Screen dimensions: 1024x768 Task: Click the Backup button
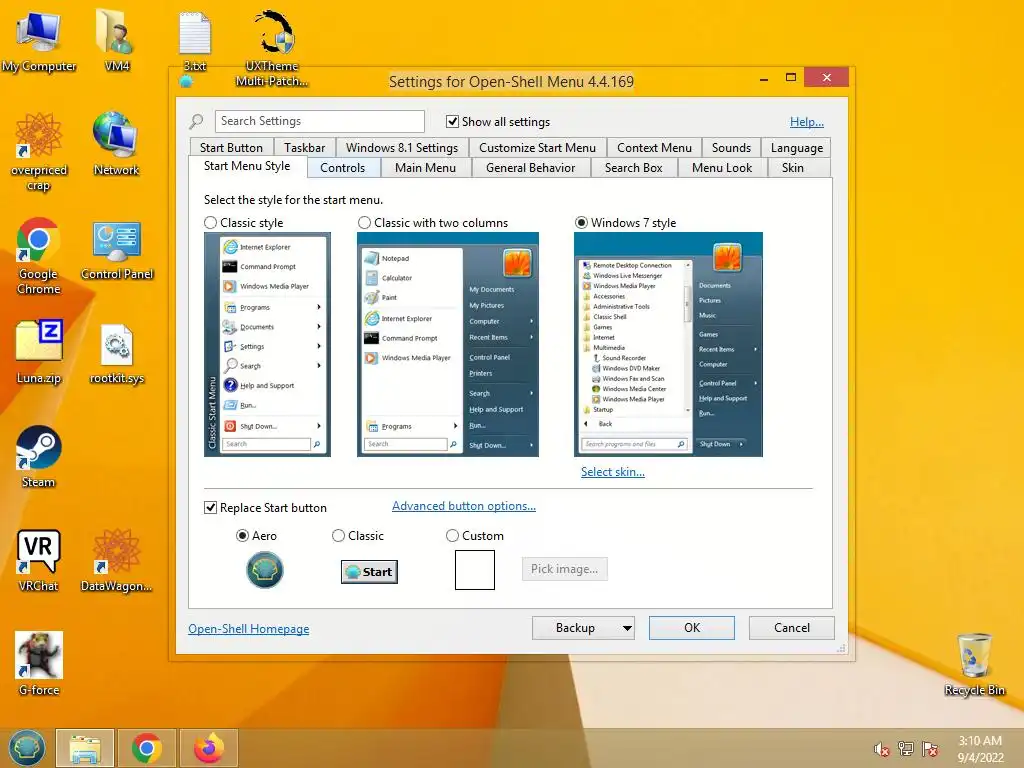point(575,628)
